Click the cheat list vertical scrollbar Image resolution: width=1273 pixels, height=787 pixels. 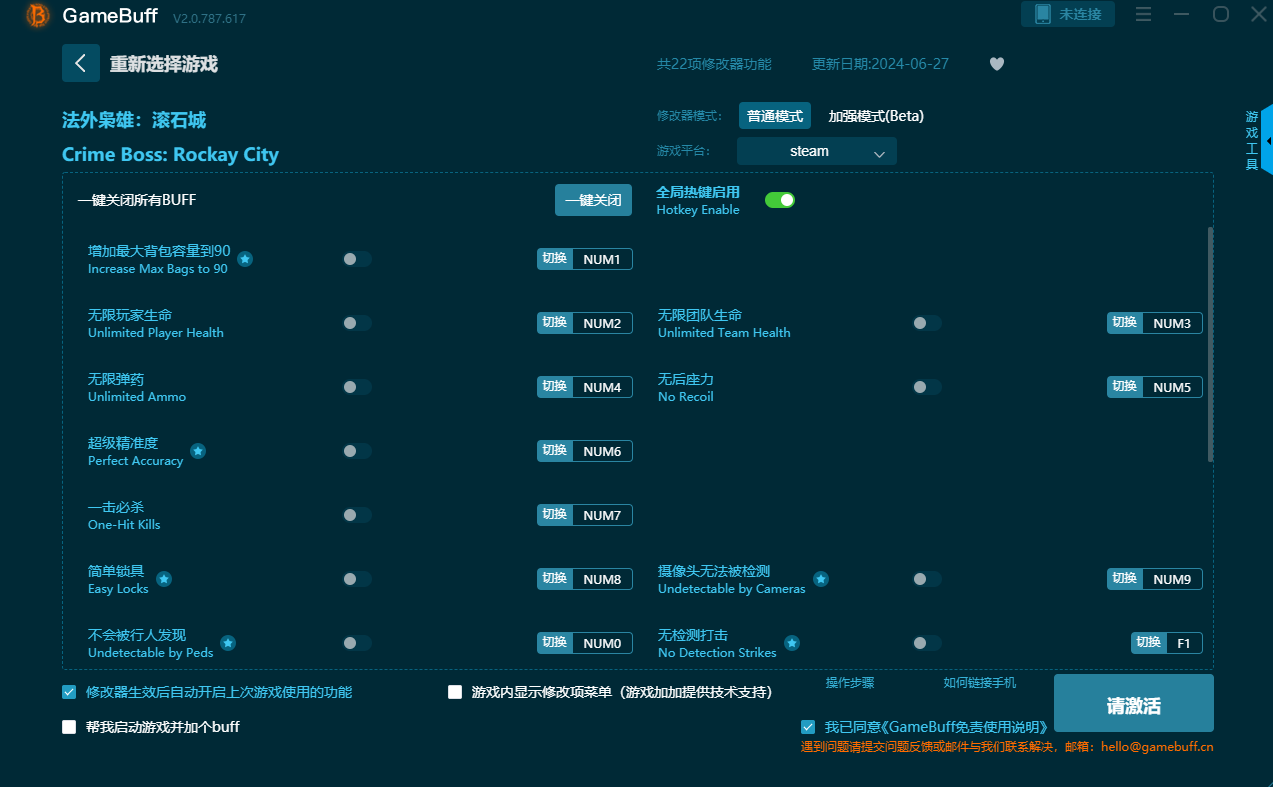pos(1210,344)
